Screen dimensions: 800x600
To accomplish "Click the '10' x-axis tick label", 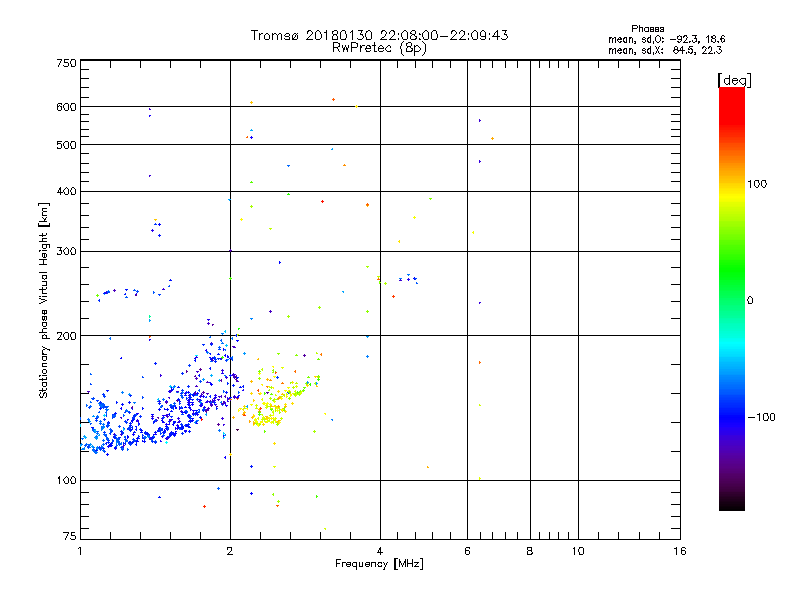I will (x=578, y=551).
